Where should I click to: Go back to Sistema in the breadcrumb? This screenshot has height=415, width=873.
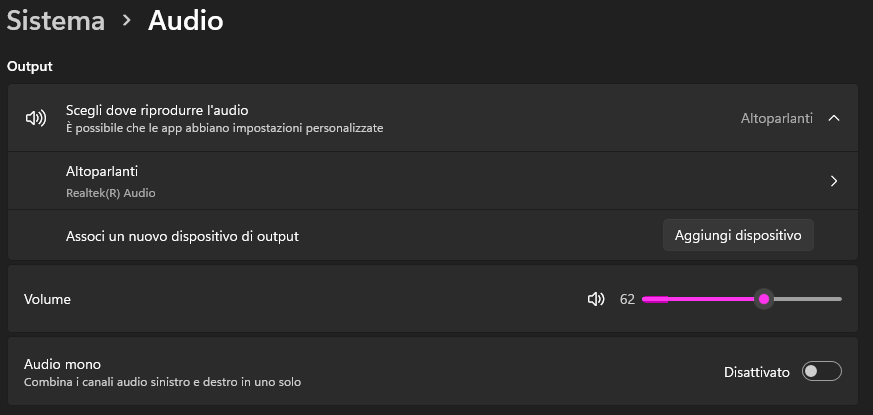[56, 21]
